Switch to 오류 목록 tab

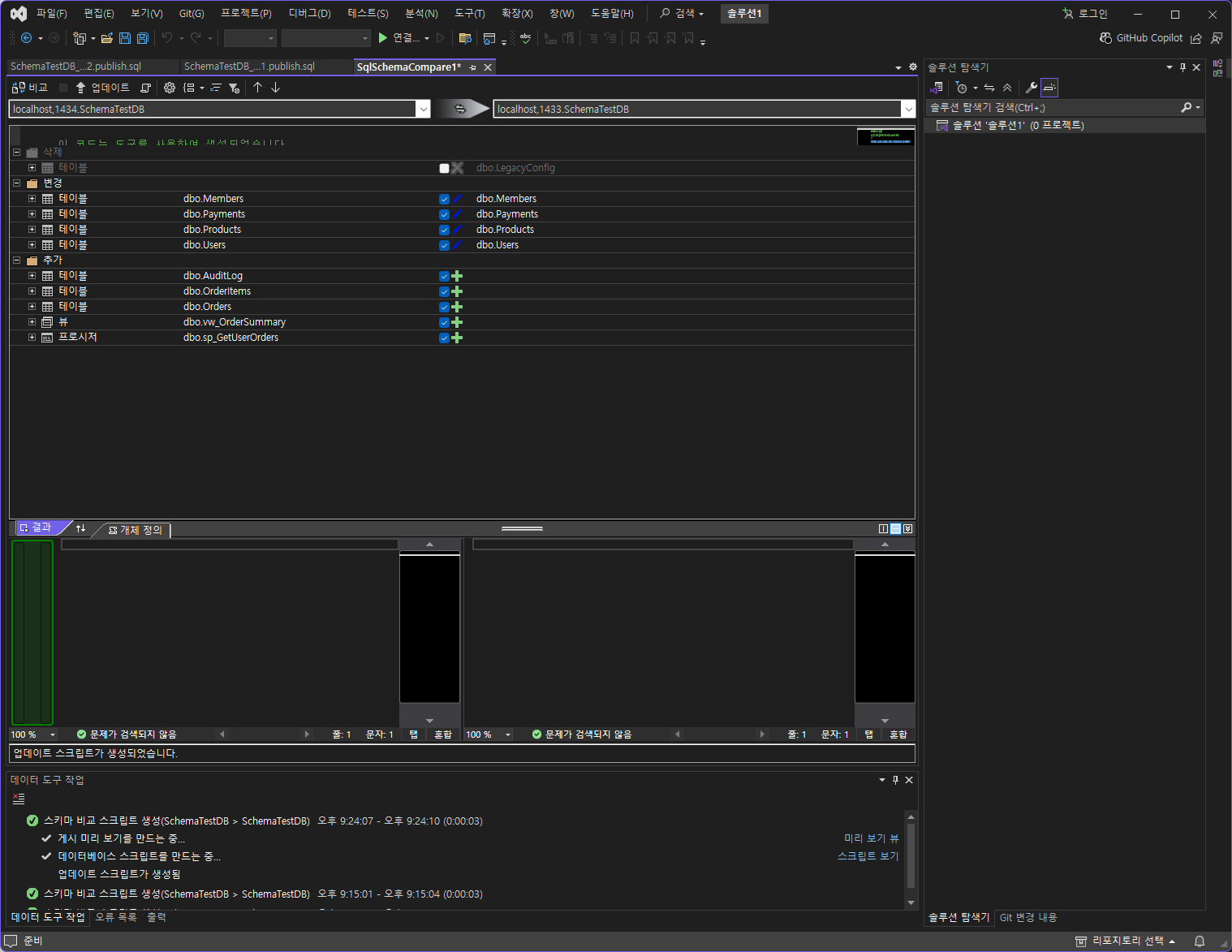[x=116, y=917]
